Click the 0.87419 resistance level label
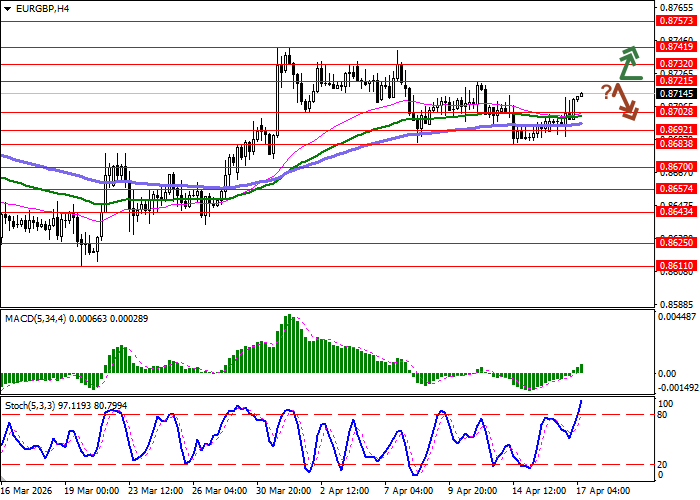 pos(676,46)
